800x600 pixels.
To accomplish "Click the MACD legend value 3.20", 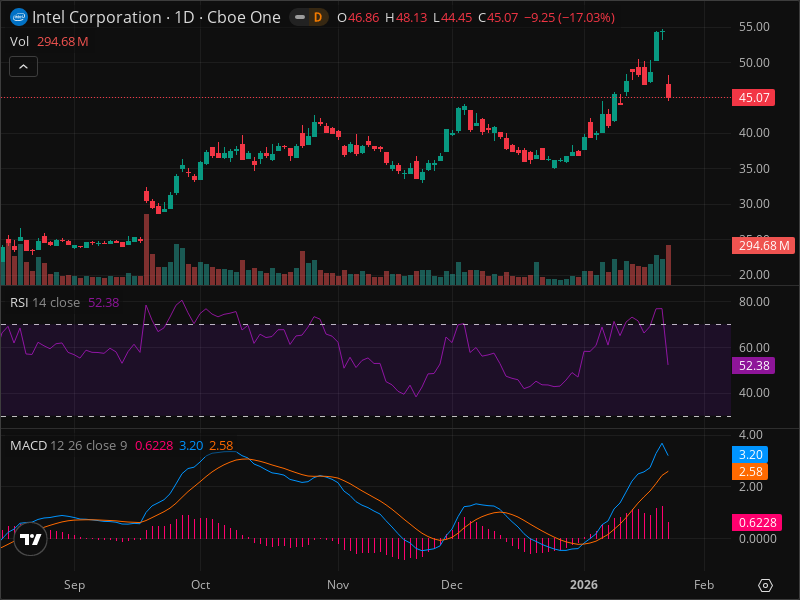I will coord(191,445).
